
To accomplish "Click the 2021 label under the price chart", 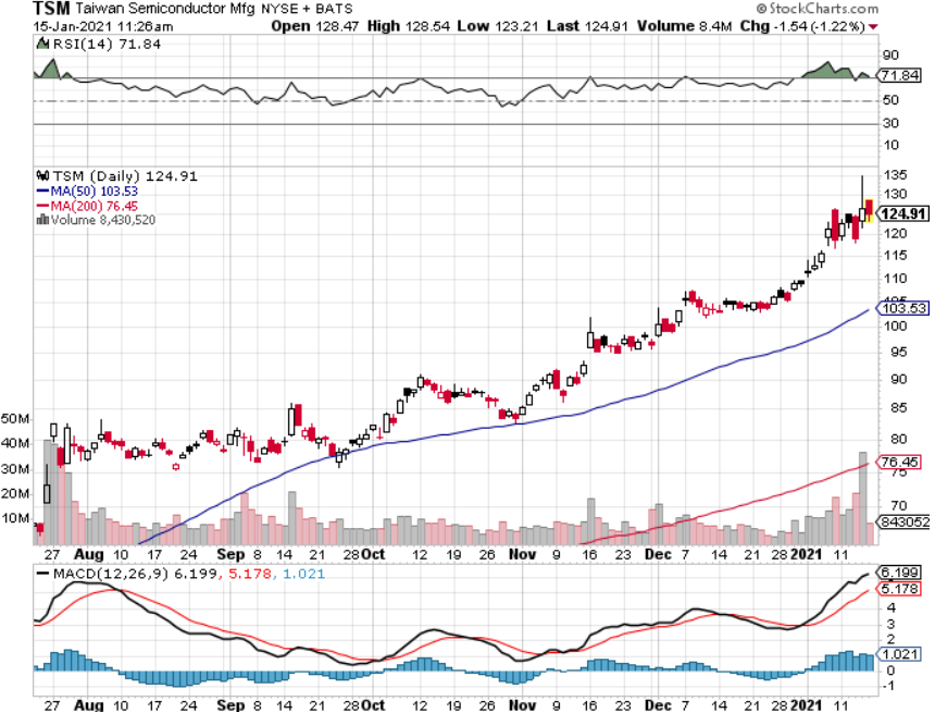I will tap(806, 555).
